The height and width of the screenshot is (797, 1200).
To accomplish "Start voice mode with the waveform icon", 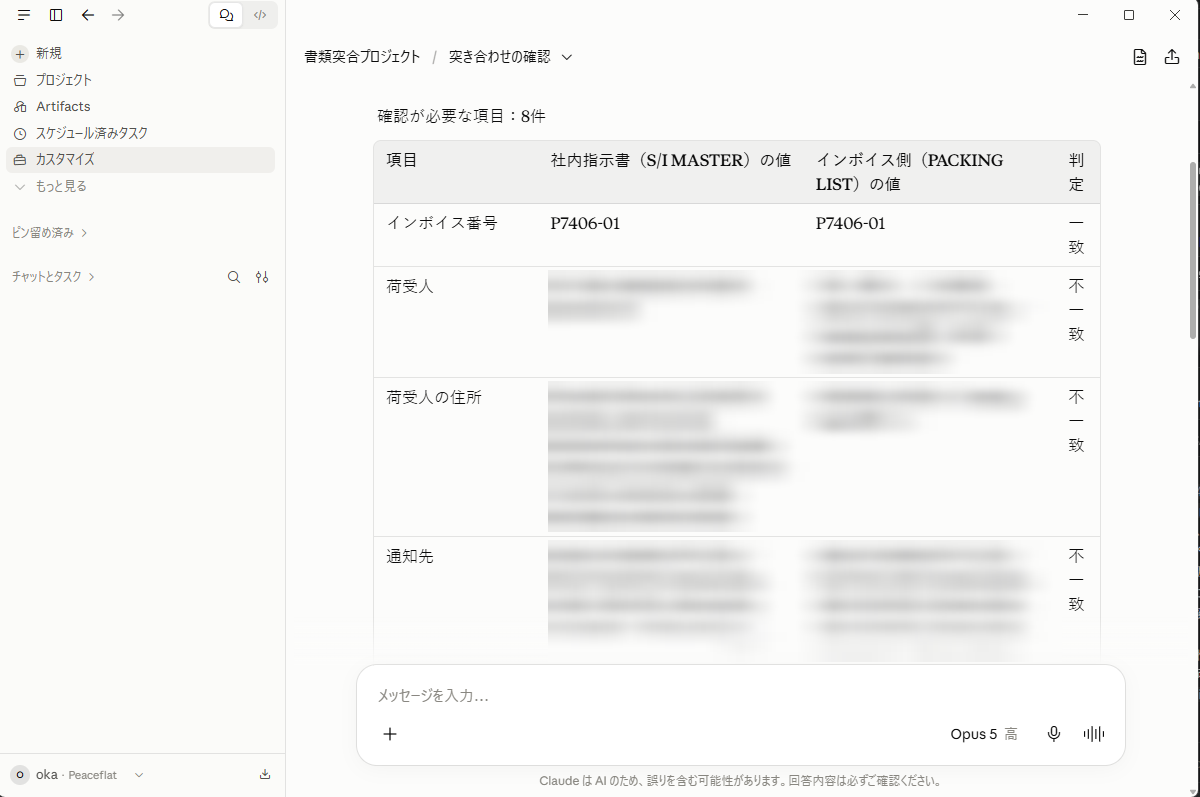I will coord(1094,734).
